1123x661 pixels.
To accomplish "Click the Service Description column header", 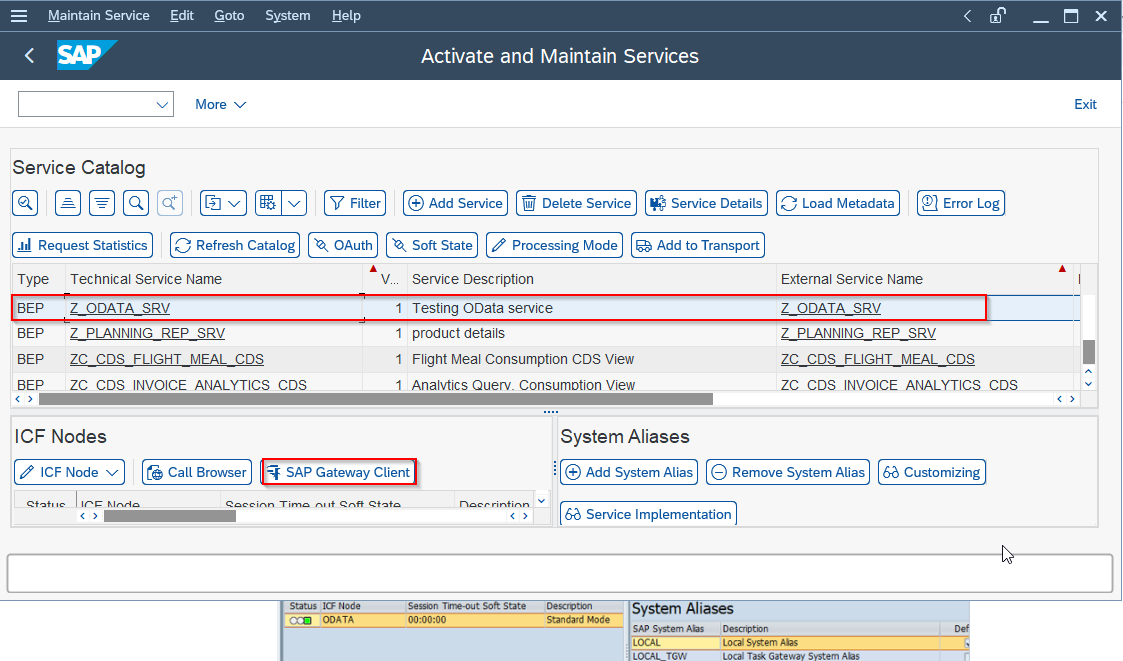I will (592, 279).
